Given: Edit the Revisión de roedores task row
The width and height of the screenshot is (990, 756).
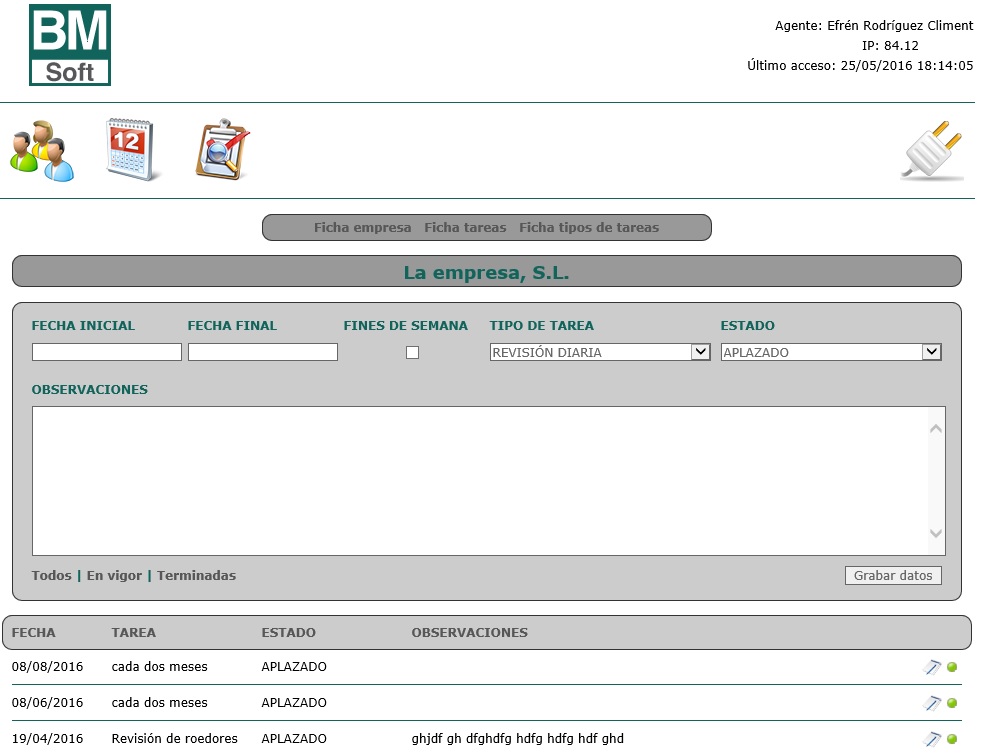Looking at the screenshot, I should (932, 739).
